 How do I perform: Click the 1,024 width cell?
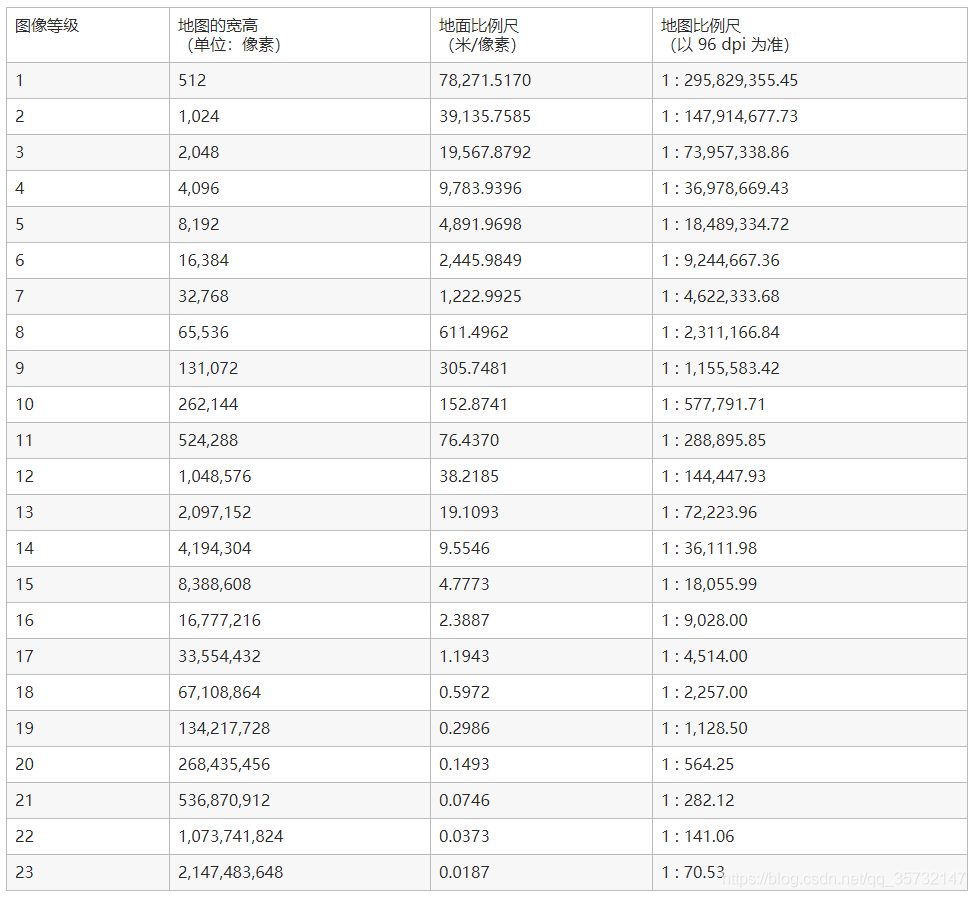pos(199,116)
